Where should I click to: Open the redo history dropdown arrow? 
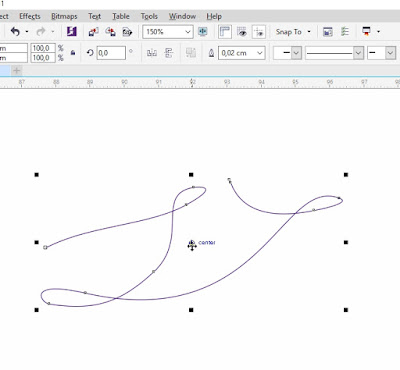[53, 32]
